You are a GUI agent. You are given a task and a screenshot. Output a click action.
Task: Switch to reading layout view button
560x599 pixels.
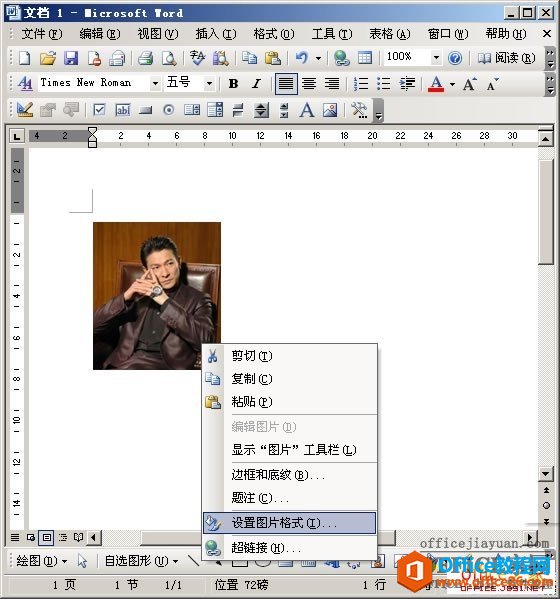point(78,538)
